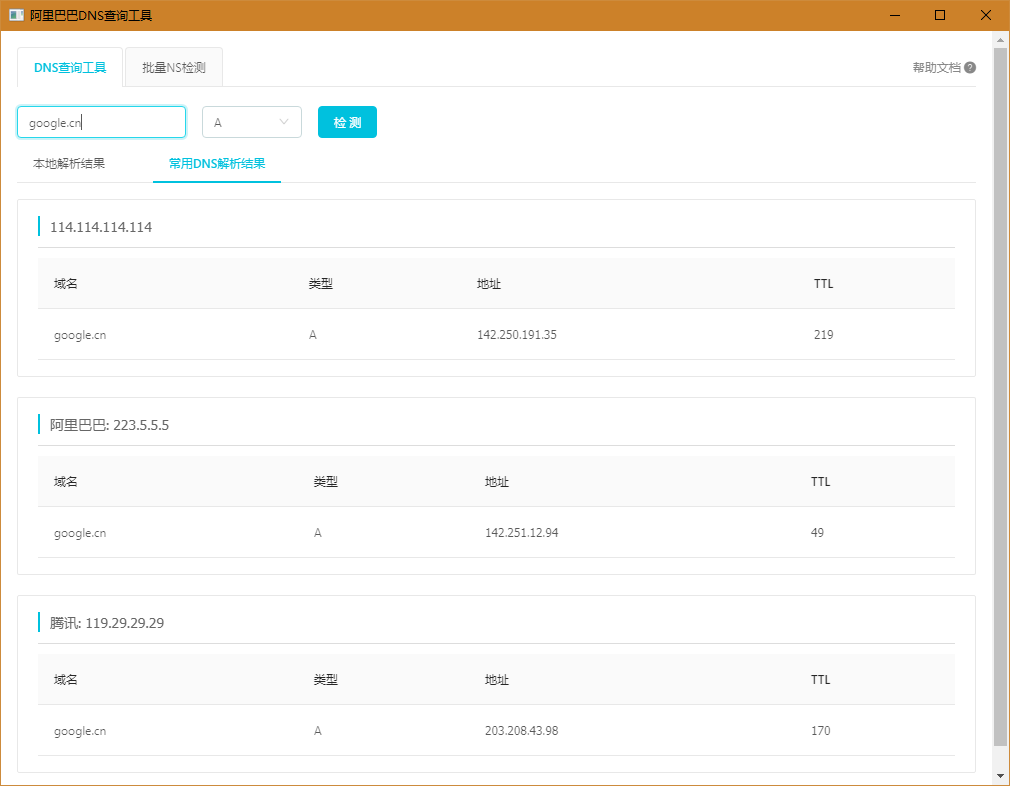Screen dimensions: 1010x786
Task: Switch to the DNS查询工具 tab
Action: pos(70,68)
